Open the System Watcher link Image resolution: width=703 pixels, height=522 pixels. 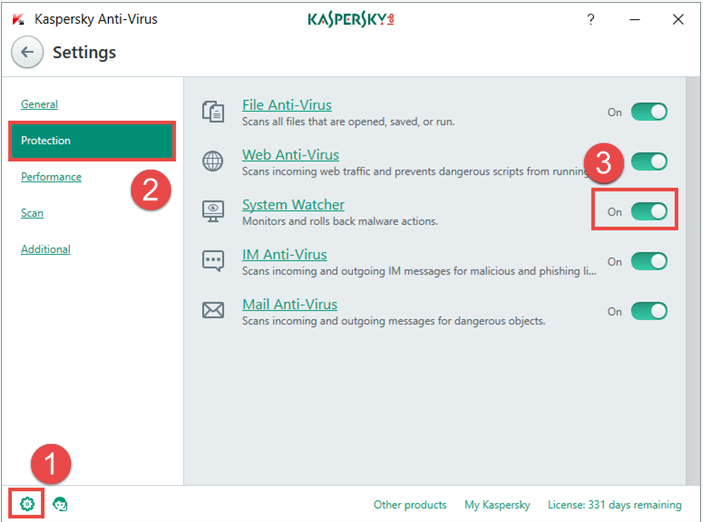(x=293, y=204)
